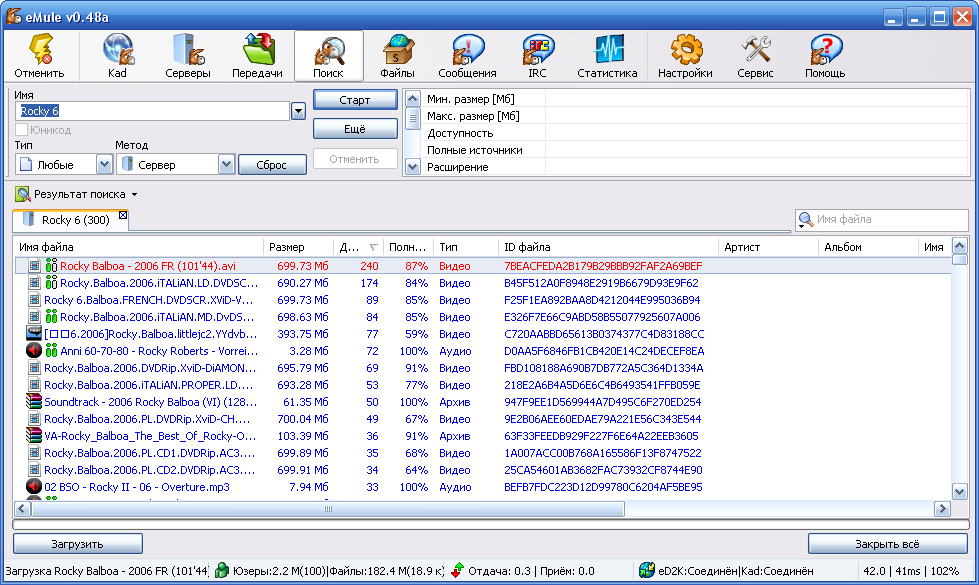979x585 pixels.
Task: Click the filter options scroll-up arrow
Action: coord(412,99)
